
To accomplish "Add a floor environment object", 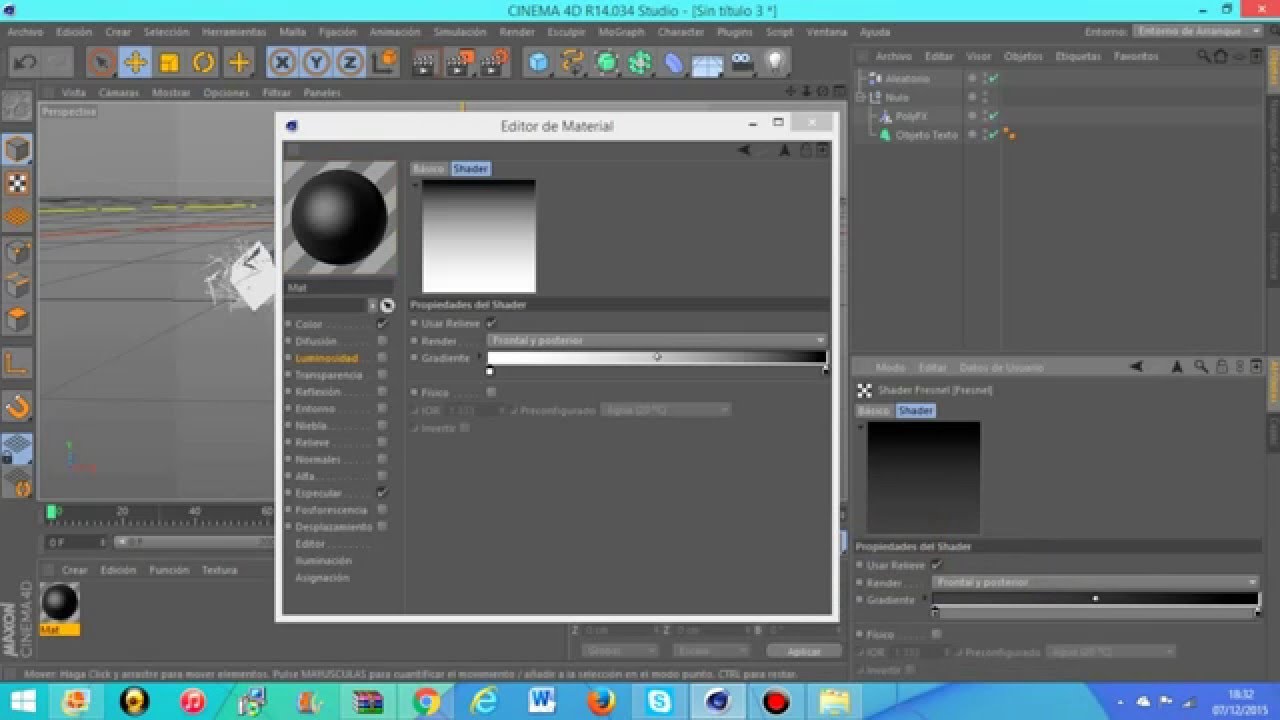I will click(707, 63).
